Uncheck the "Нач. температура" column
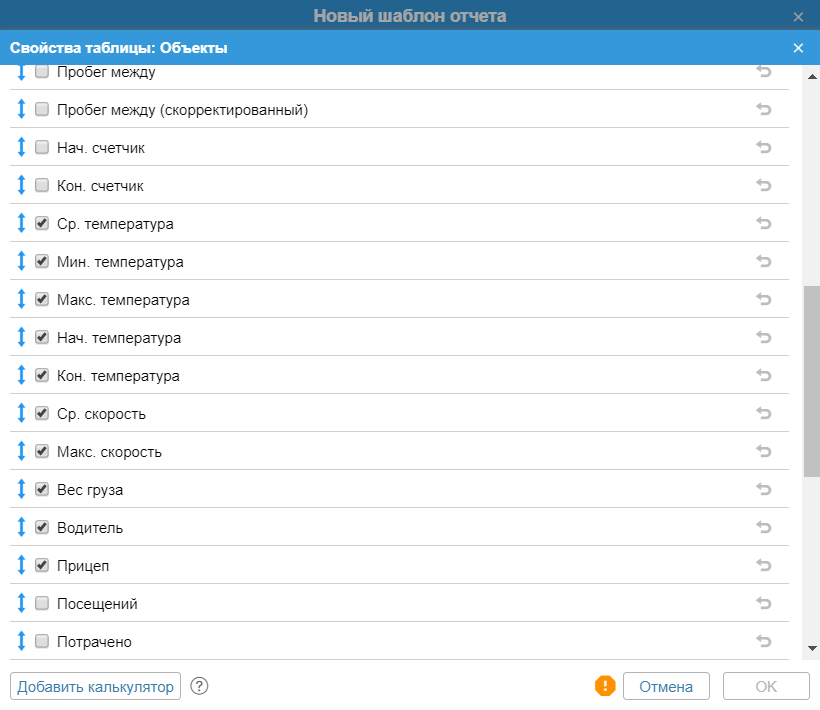This screenshot has width=820, height=710. 41,337
